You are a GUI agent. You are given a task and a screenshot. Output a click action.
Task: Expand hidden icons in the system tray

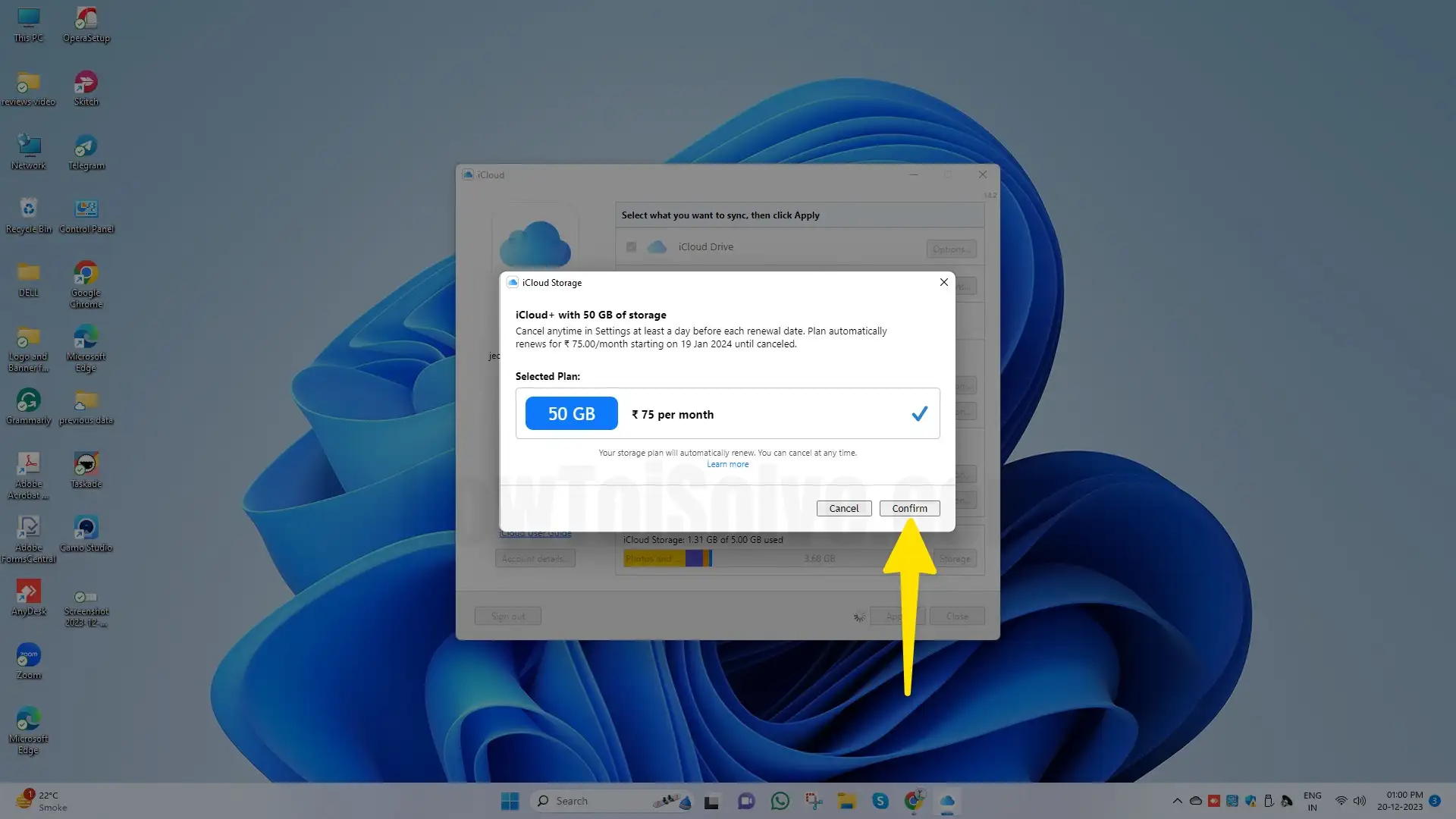point(1178,800)
